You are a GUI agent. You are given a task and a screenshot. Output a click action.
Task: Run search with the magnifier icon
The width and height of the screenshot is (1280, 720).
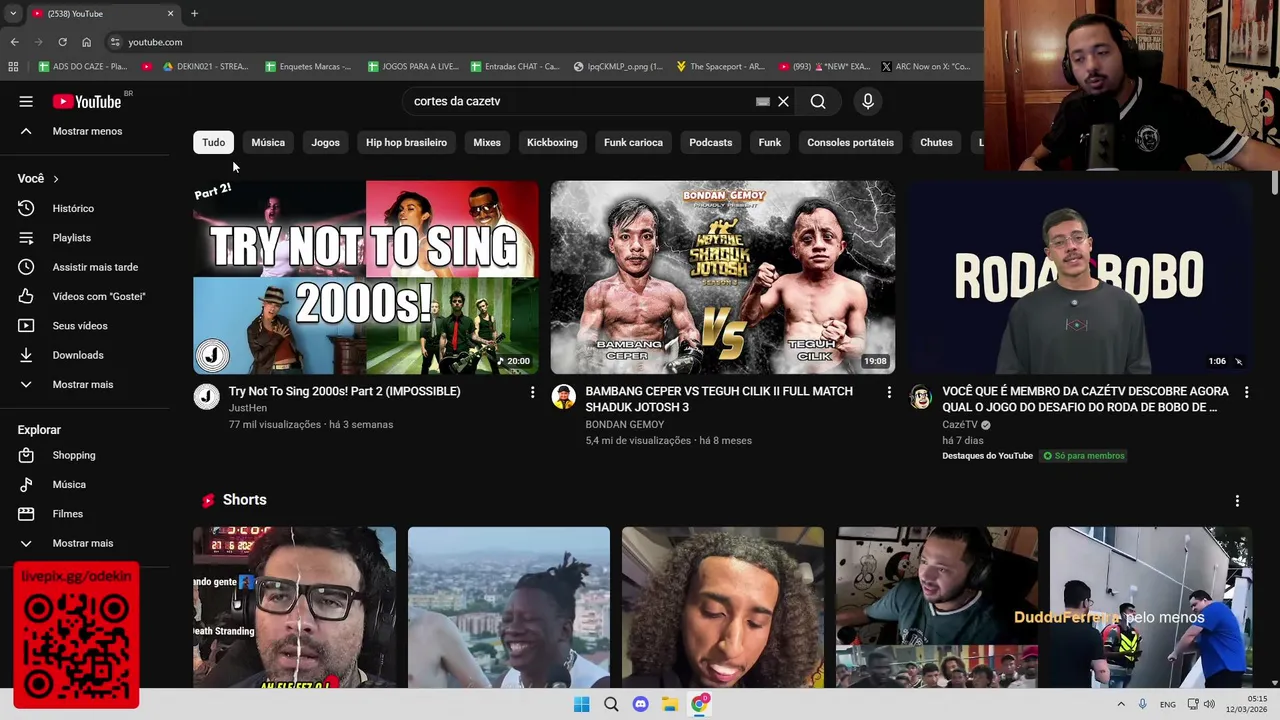click(818, 101)
